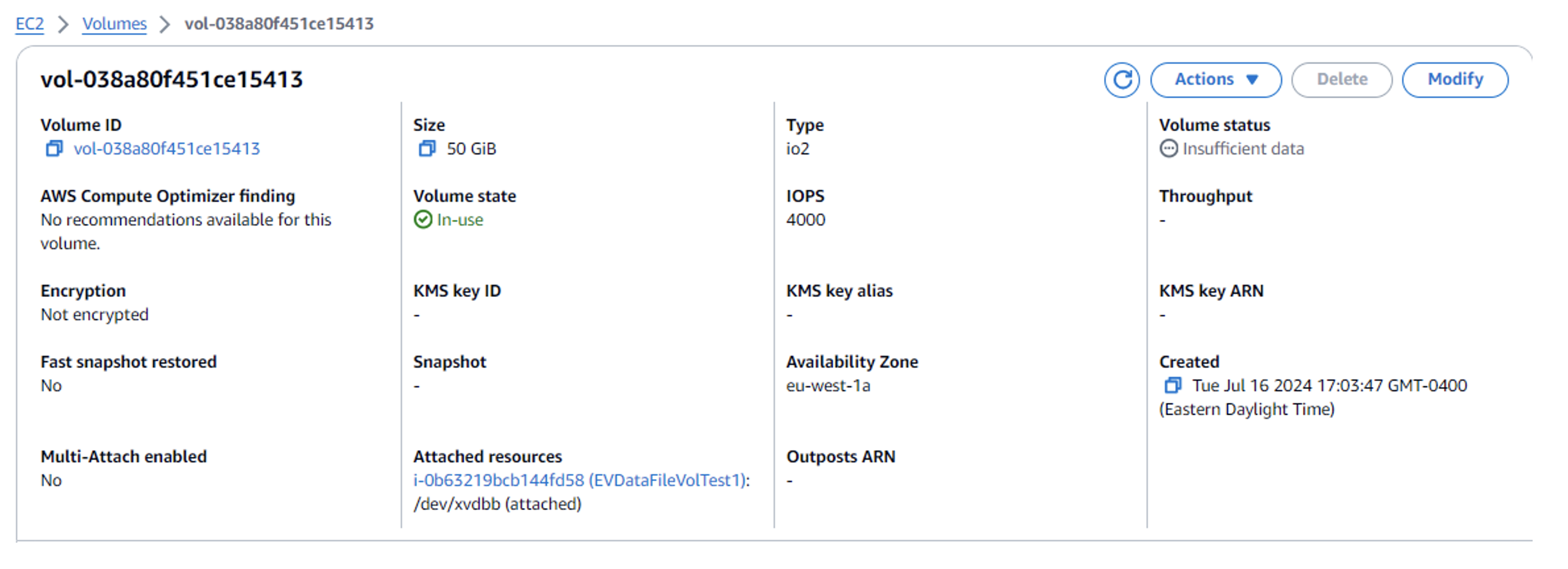Copy the 50 GiB size value

(427, 148)
